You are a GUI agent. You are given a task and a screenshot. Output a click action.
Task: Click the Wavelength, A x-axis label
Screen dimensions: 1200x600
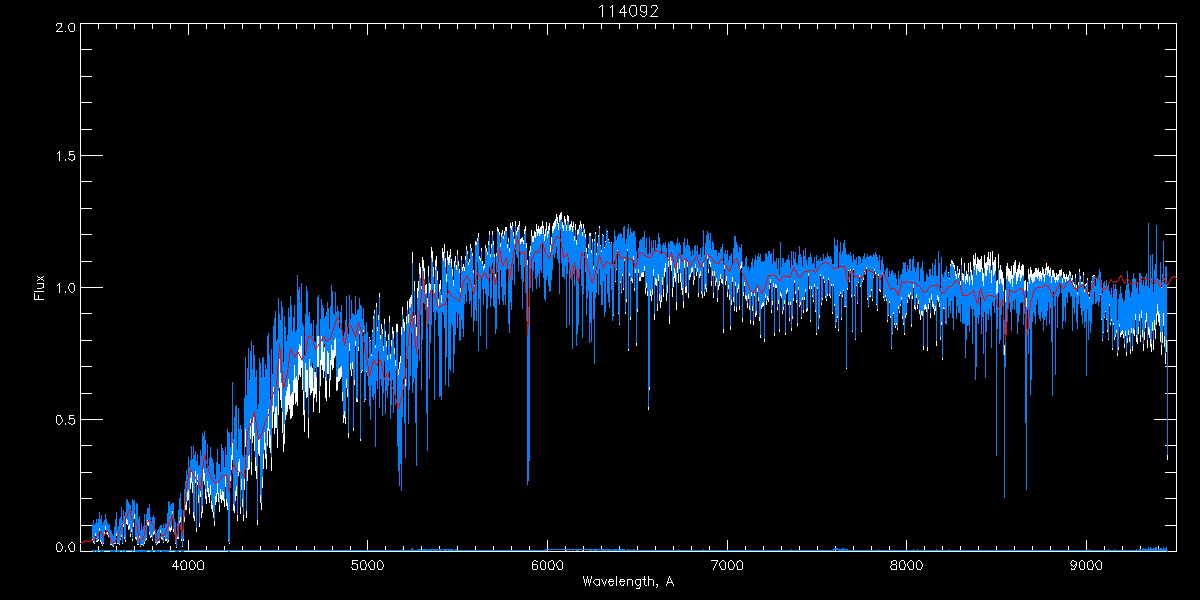click(x=627, y=581)
